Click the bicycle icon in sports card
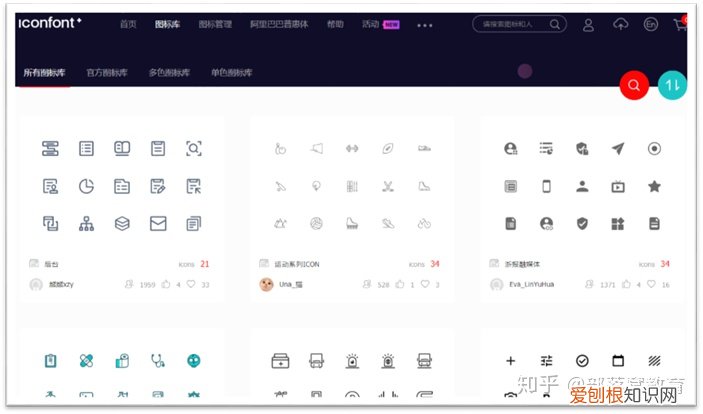Image resolution: width=703 pixels, height=414 pixels. tap(424, 223)
